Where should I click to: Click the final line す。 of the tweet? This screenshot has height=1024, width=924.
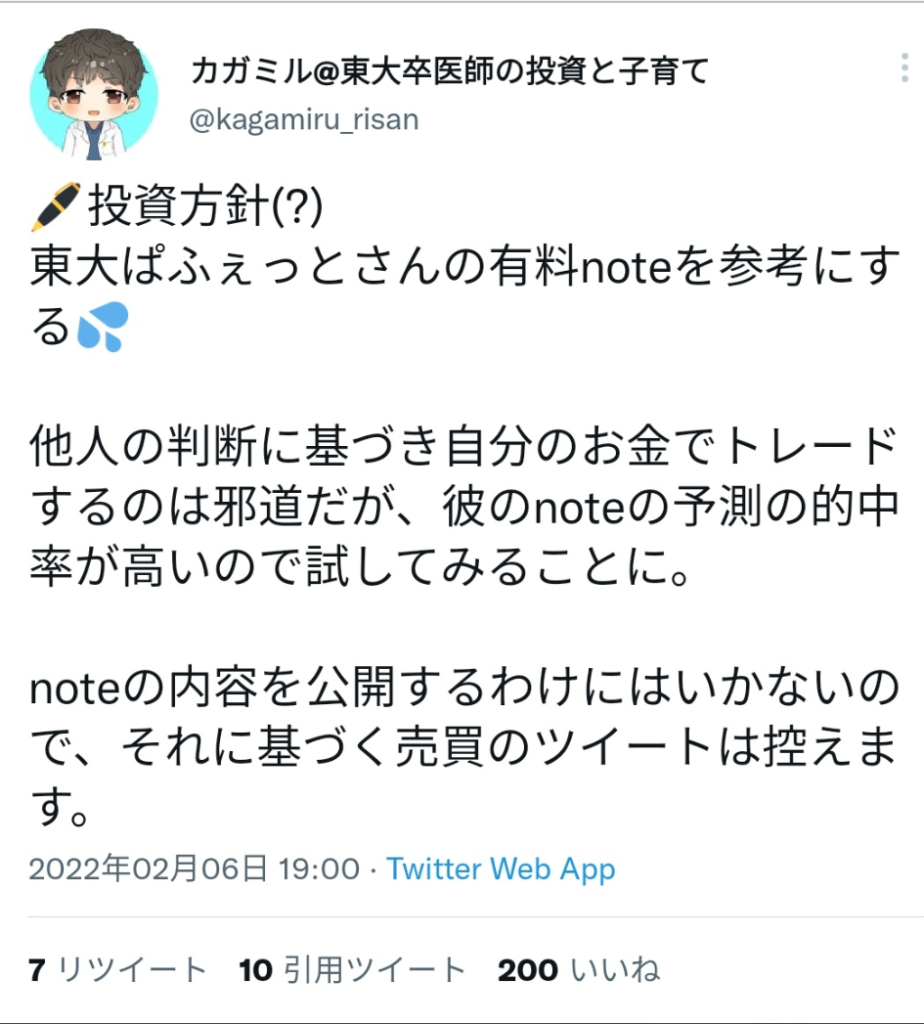(60, 807)
